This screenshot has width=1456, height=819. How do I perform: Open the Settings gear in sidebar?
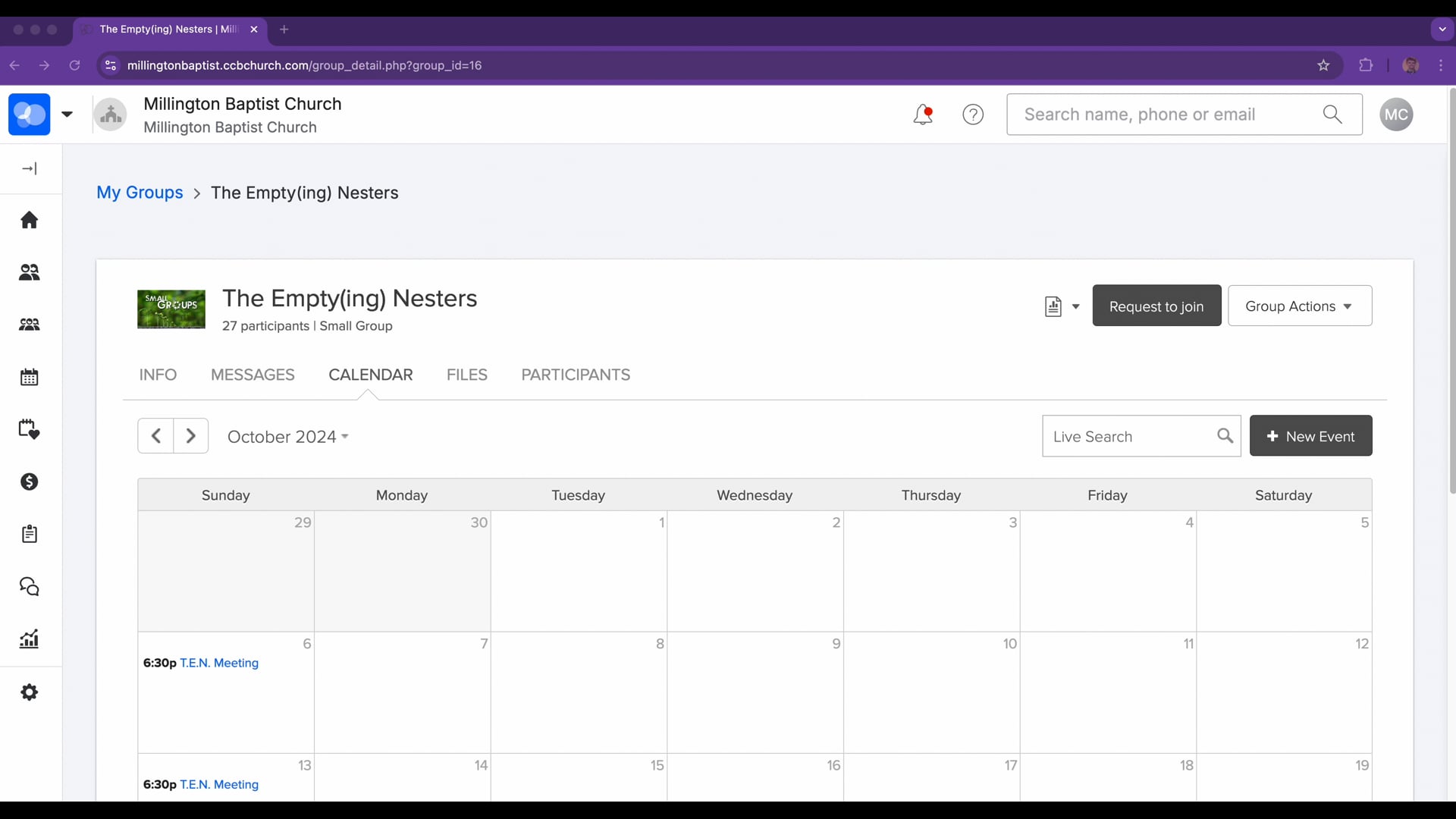pos(30,692)
